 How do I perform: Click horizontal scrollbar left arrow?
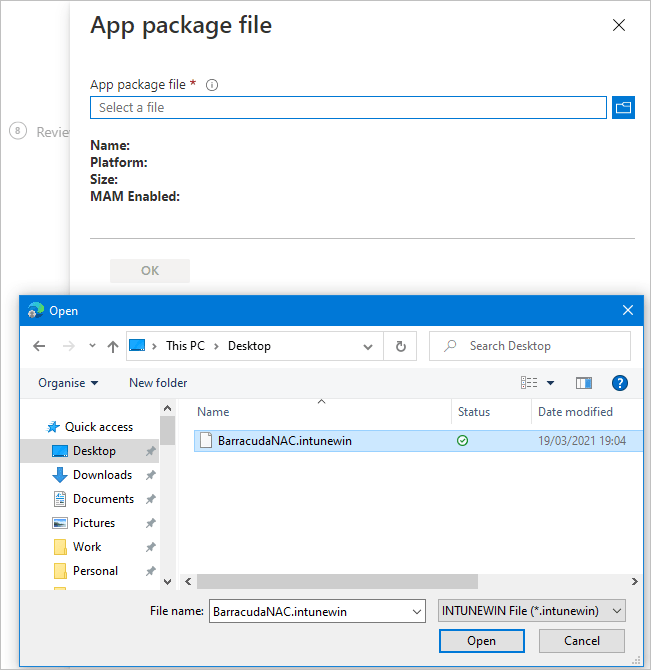(188, 582)
